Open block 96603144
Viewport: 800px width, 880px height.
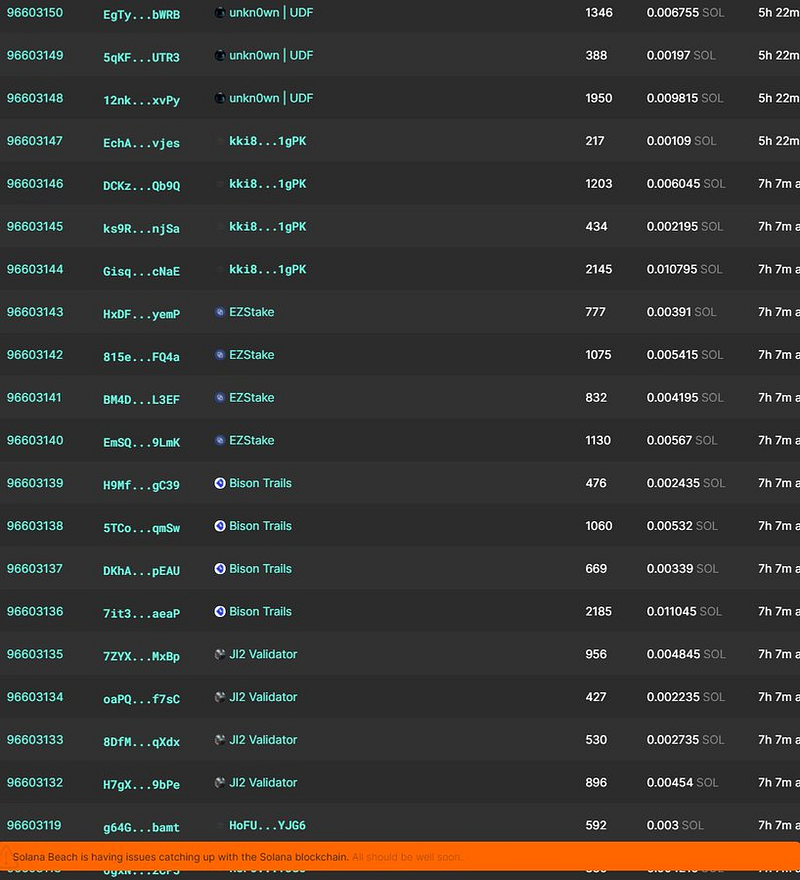pyautogui.click(x=35, y=269)
